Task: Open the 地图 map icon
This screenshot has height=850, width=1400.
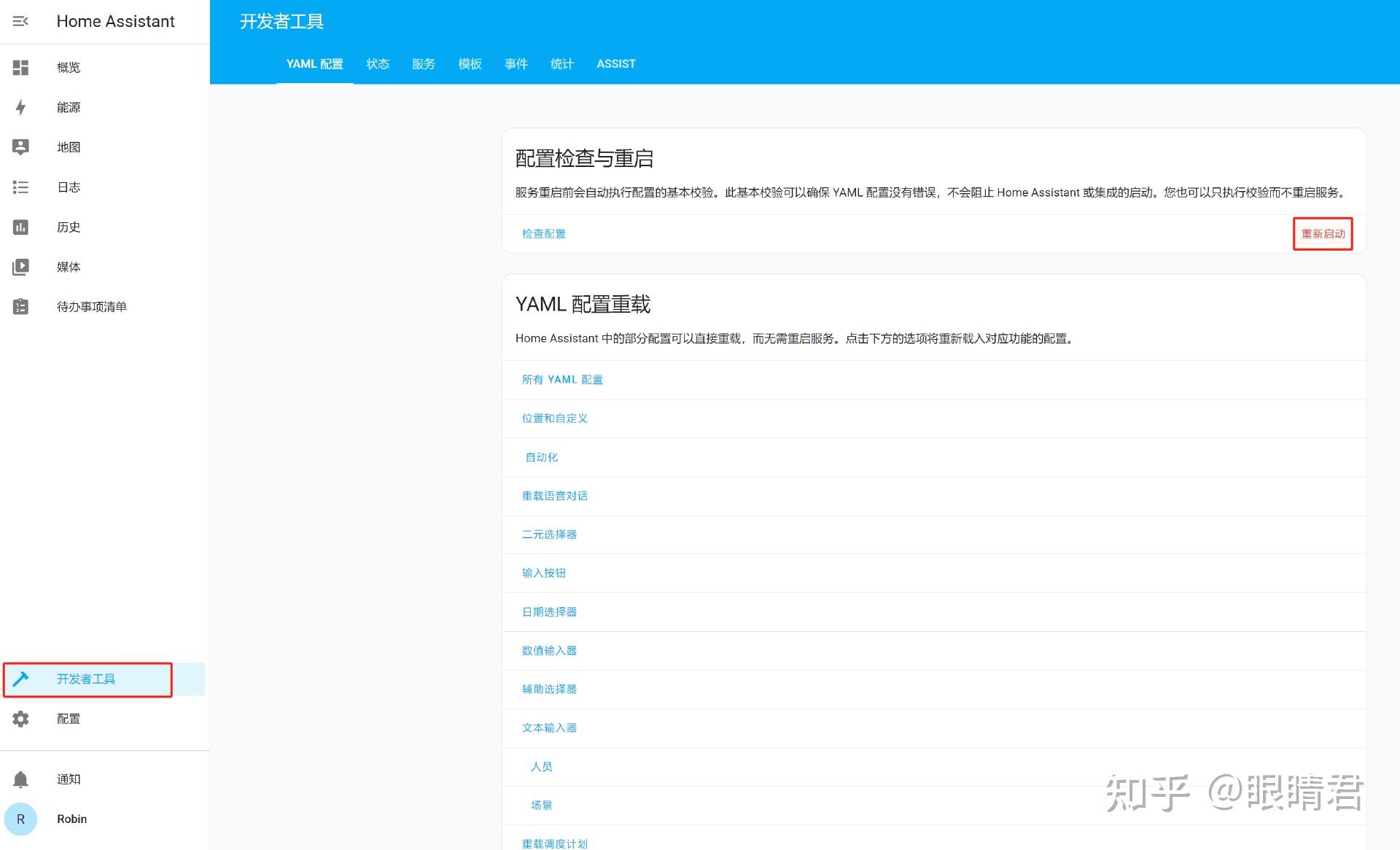Action: tap(20, 147)
